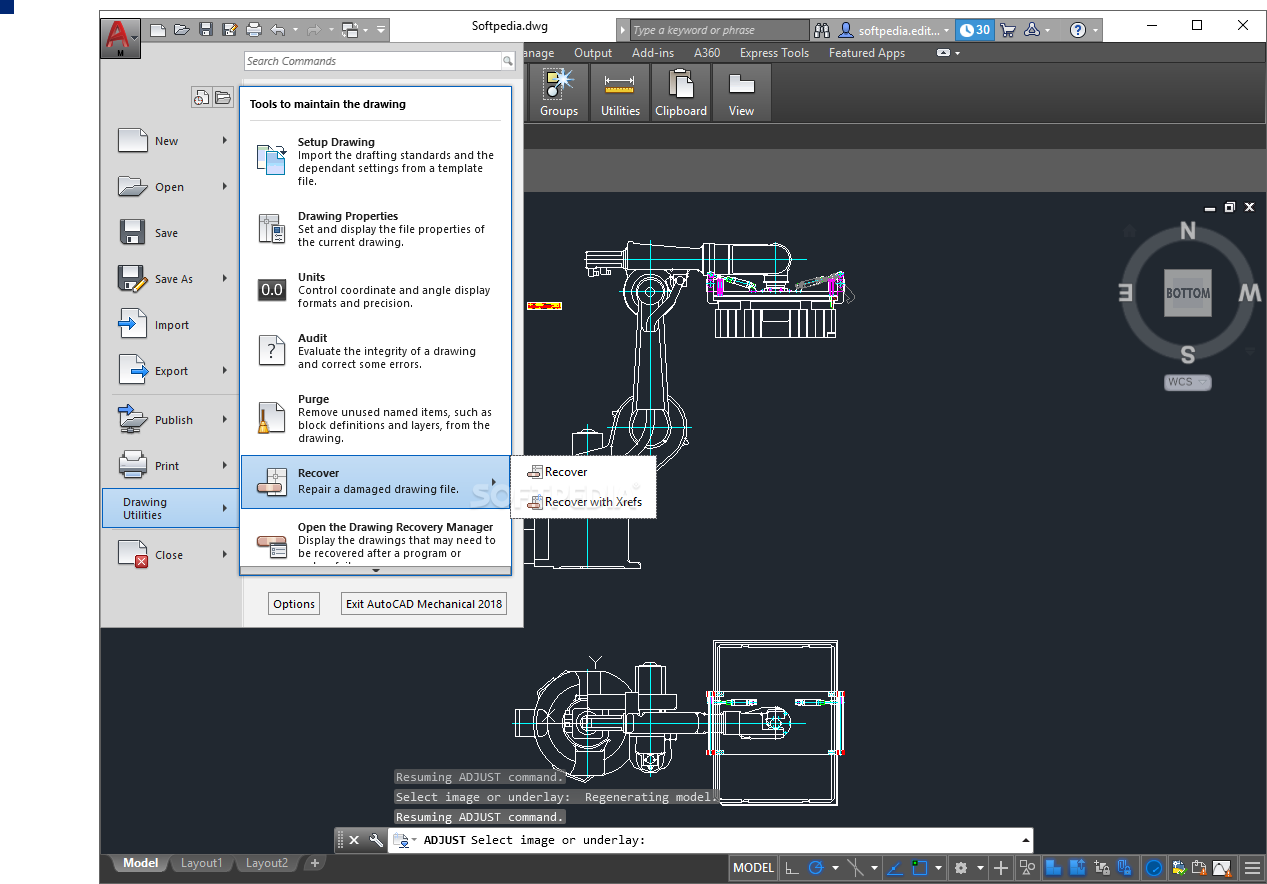This screenshot has width=1267, height=884.
Task: Select the Drawing Properties entry
Action: (376, 229)
